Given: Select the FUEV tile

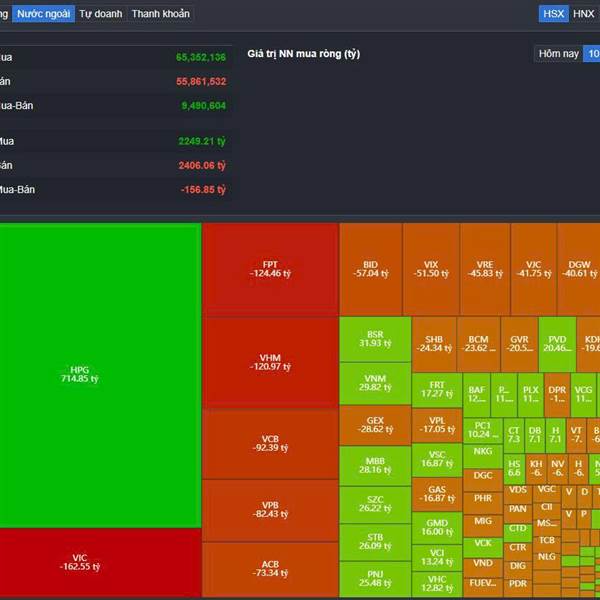Looking at the screenshot, I should pyautogui.click(x=483, y=588).
